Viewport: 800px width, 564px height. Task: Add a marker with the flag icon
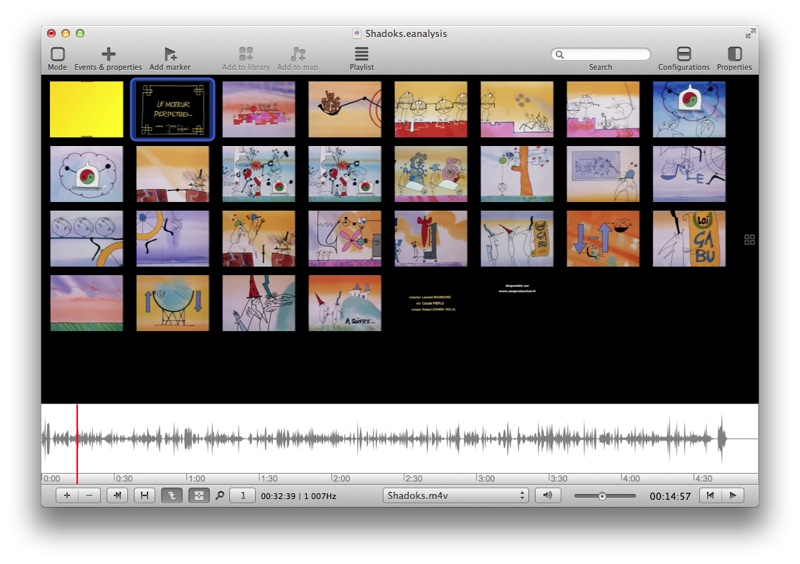[170, 54]
